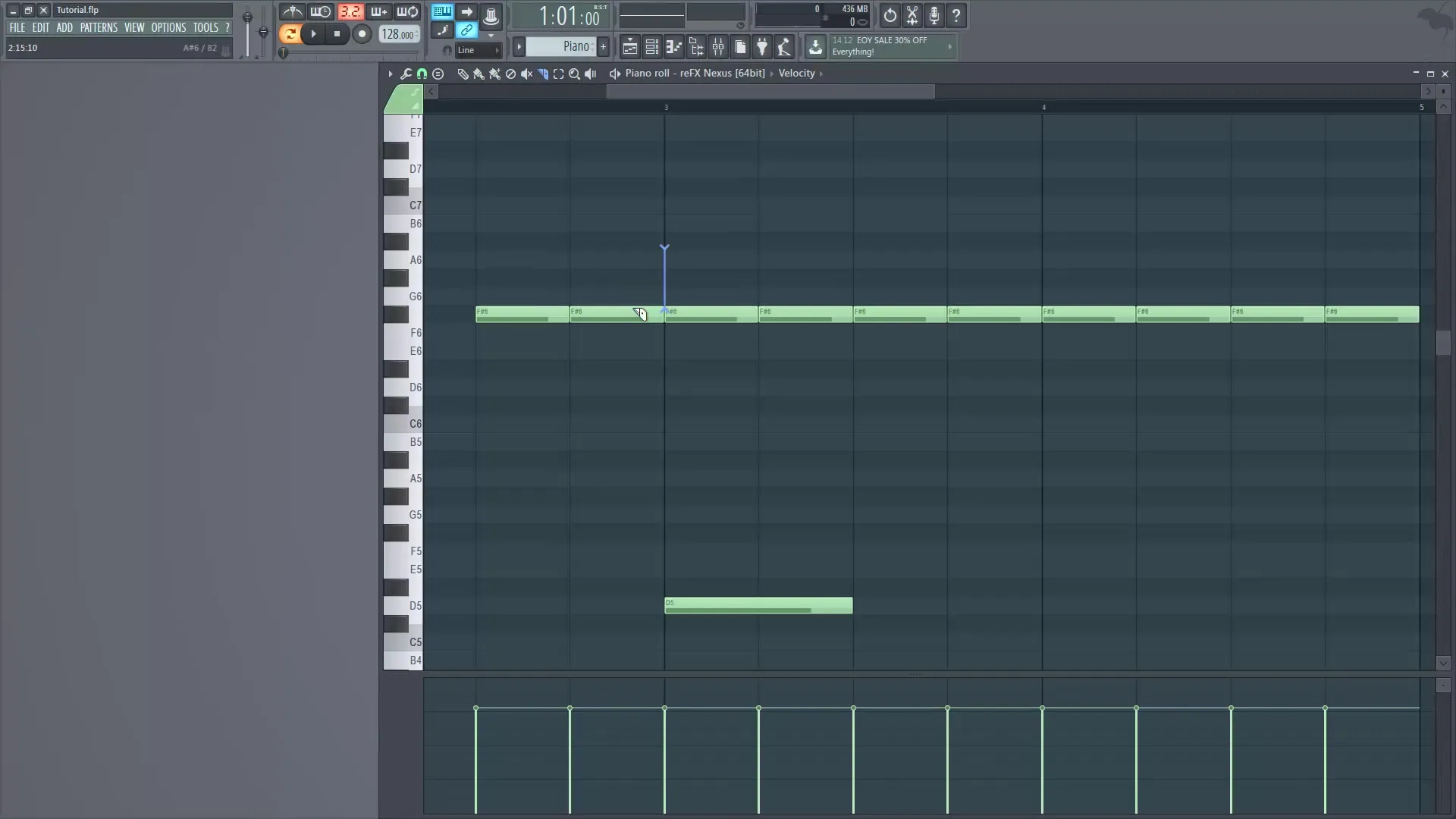
Task: Open the Mixer from the toolbar
Action: (x=718, y=46)
